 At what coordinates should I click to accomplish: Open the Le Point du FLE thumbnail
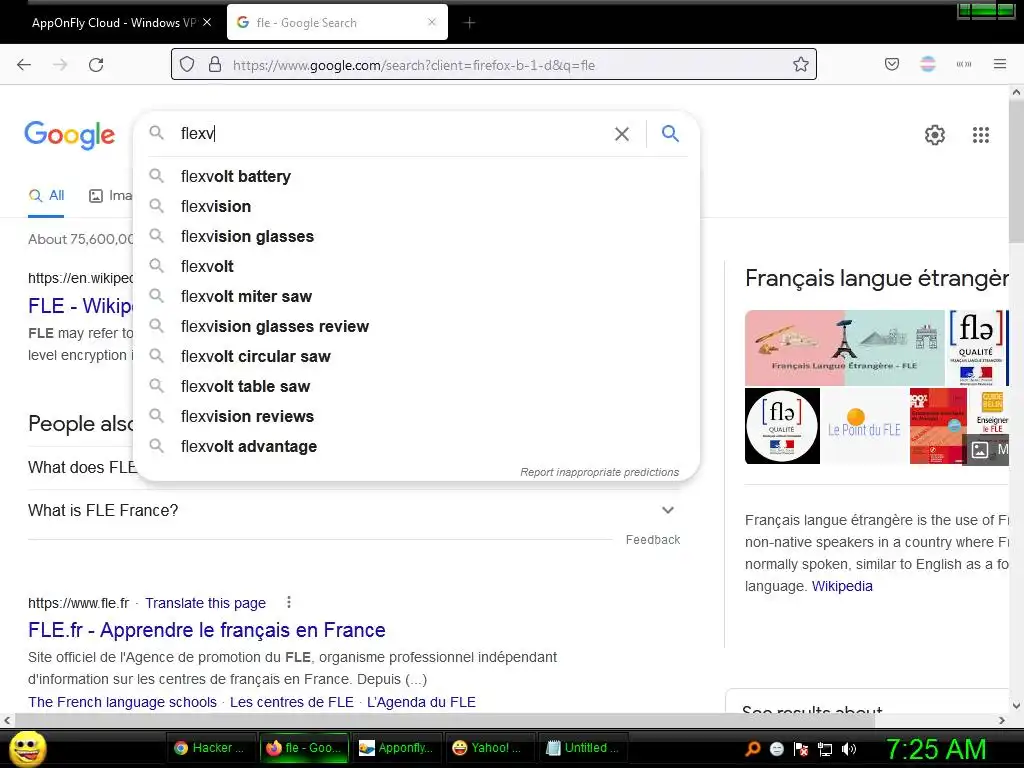865,426
